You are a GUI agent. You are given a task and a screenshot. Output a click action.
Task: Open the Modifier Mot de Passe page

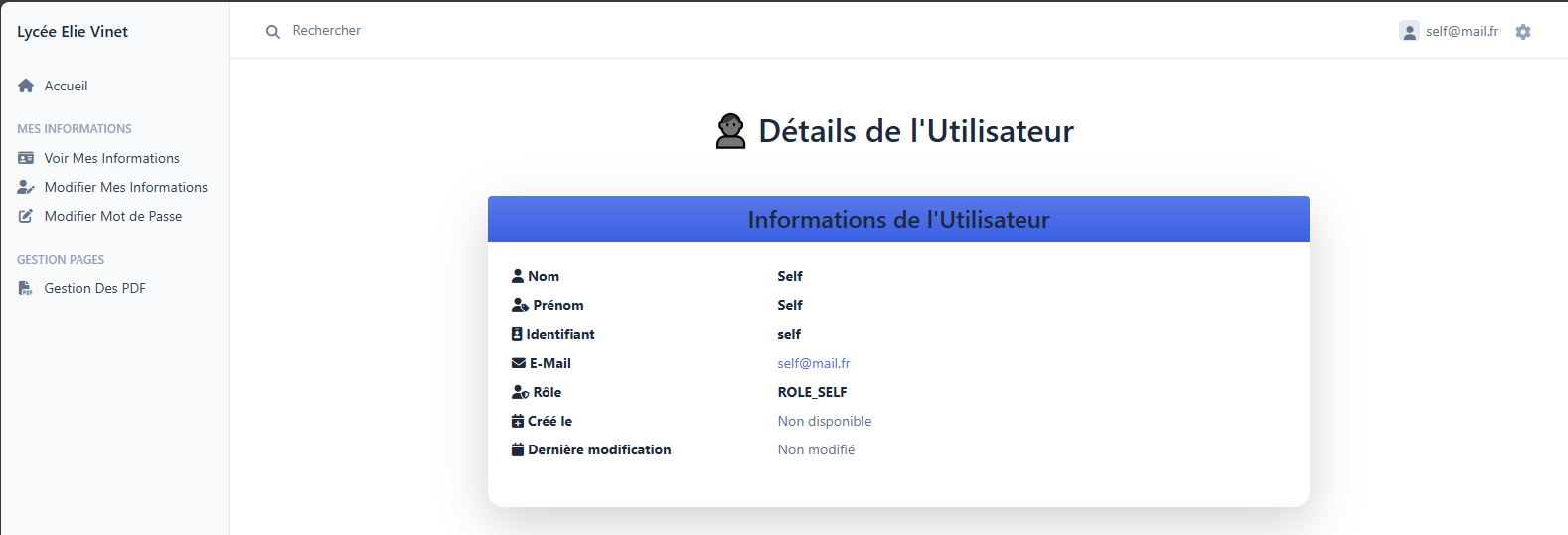point(112,216)
